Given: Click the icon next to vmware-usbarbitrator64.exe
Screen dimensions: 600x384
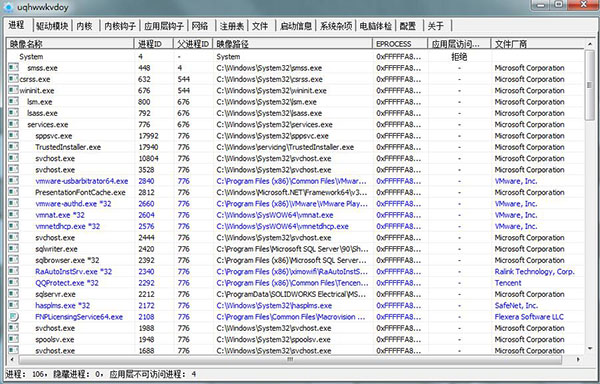Looking at the screenshot, I should coord(13,181).
